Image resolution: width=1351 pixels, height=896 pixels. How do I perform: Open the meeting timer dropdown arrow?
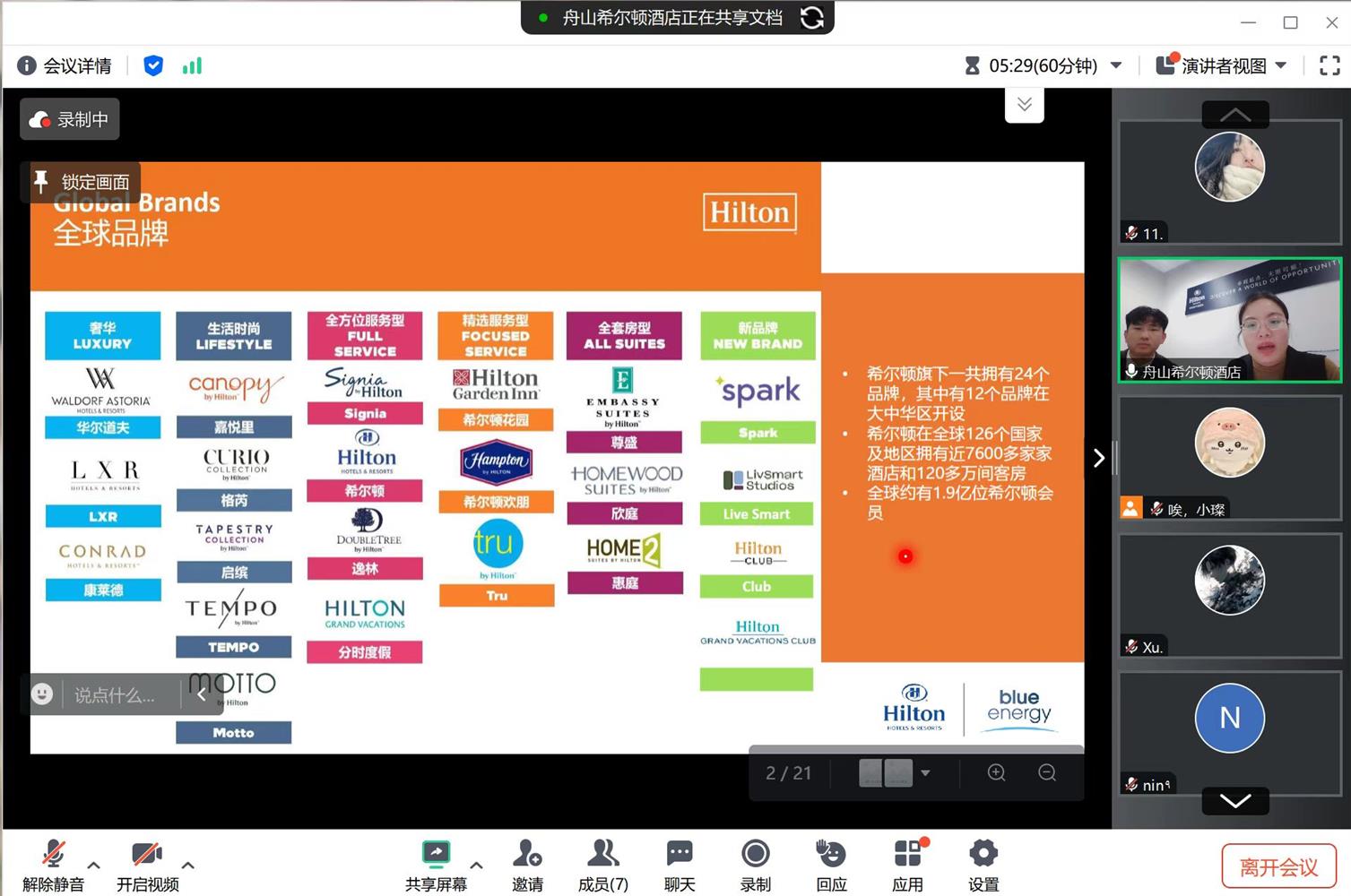point(1116,65)
